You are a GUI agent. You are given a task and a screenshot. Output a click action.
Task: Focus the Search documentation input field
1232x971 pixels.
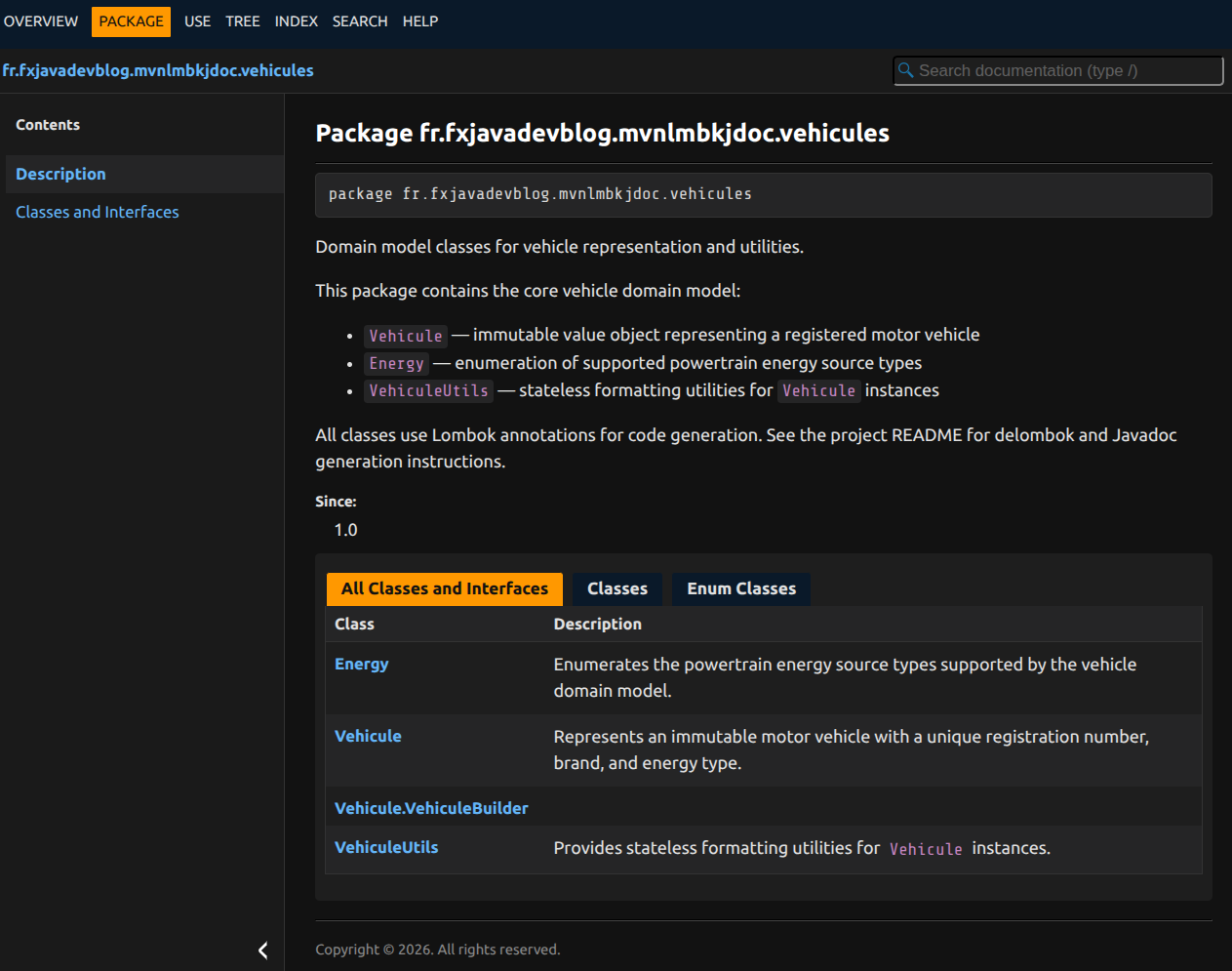coord(1058,70)
